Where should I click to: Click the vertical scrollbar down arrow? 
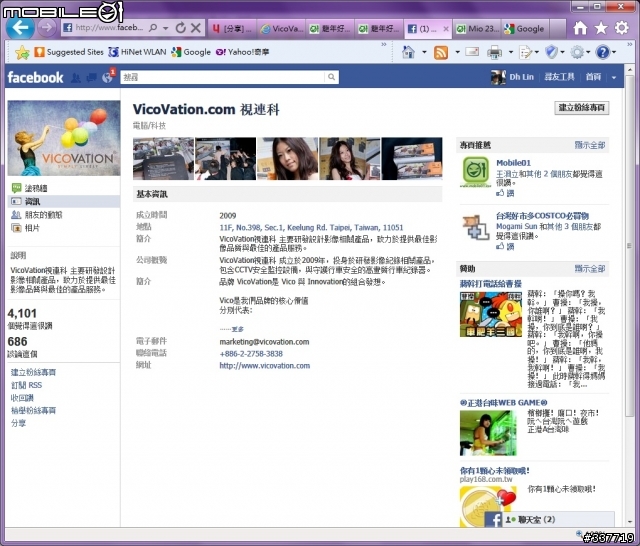click(x=630, y=522)
